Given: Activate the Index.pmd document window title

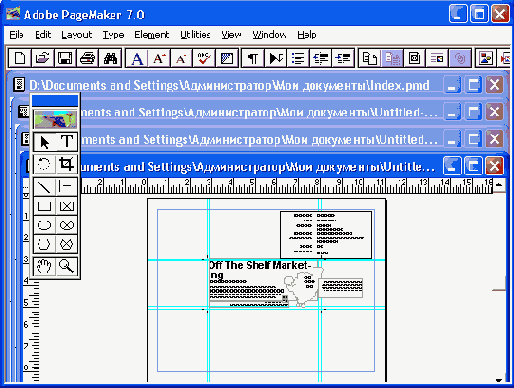Looking at the screenshot, I should pos(229,85).
